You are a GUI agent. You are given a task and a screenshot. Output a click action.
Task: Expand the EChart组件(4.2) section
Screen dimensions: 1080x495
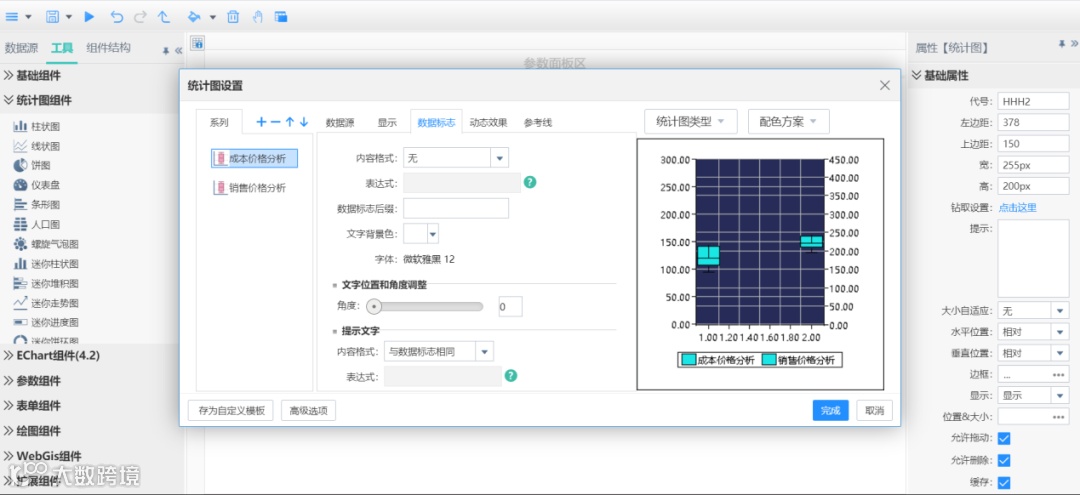point(52,355)
